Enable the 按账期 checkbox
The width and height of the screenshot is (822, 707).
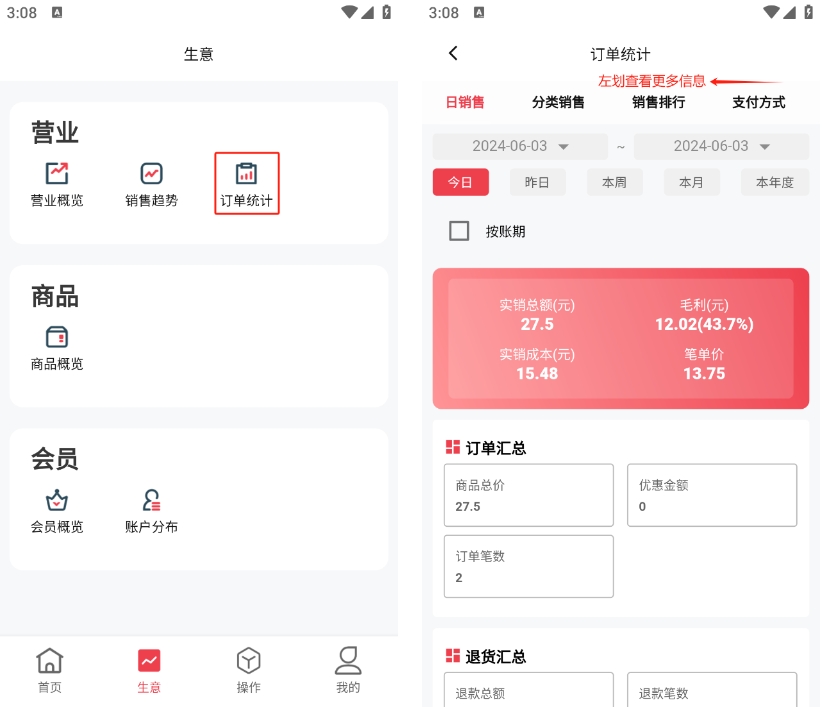tap(459, 231)
